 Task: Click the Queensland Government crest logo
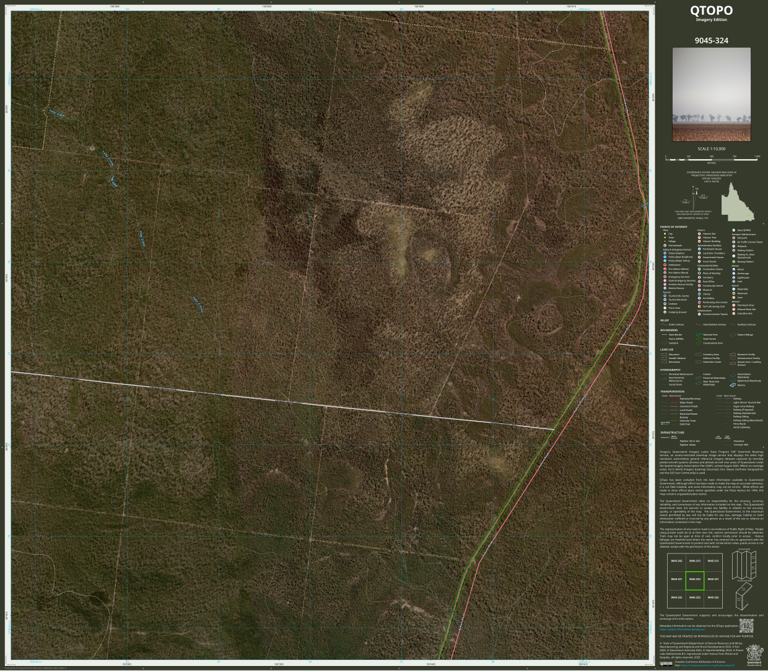pyautogui.click(x=754, y=654)
